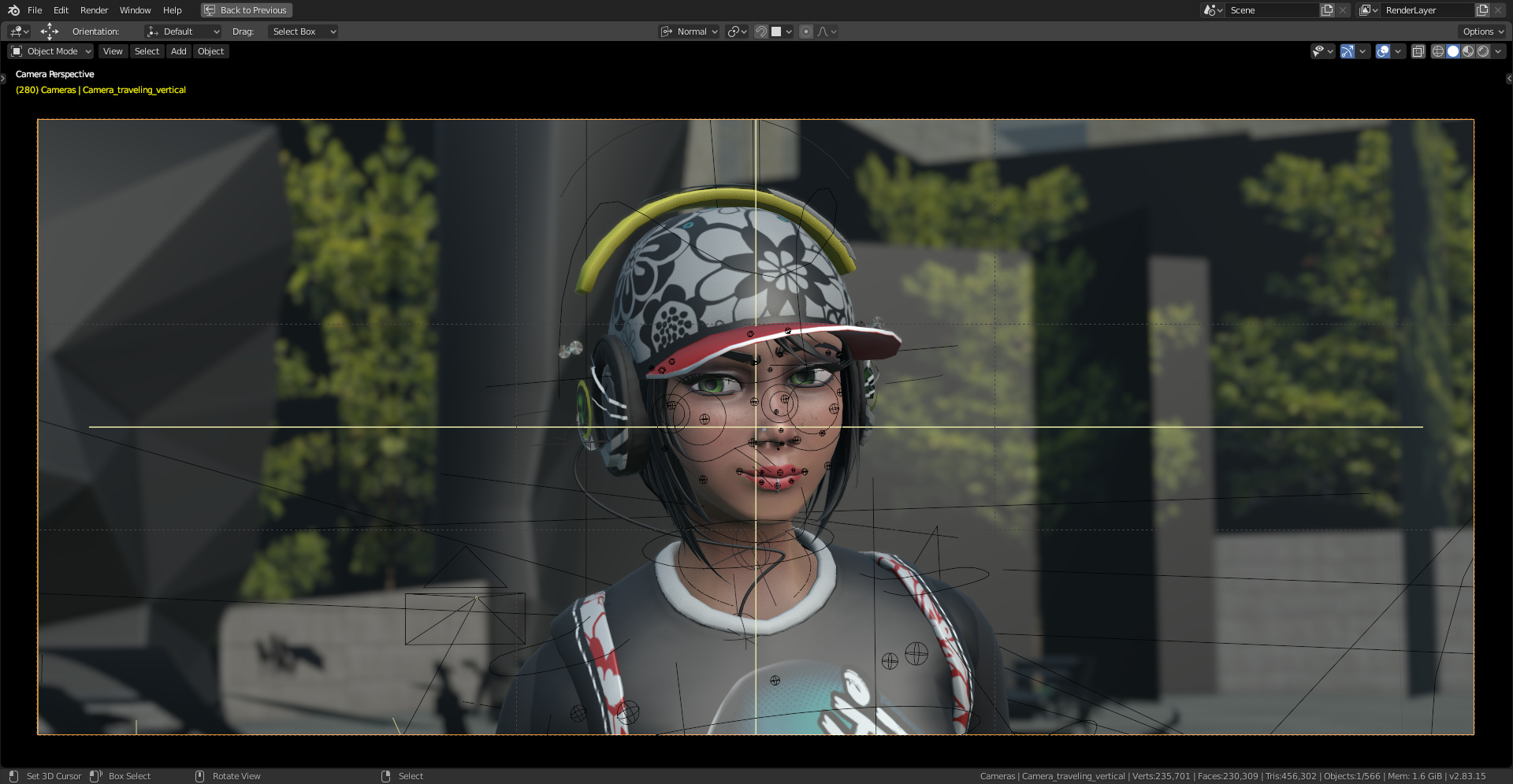This screenshot has height=784, width=1513.
Task: Click the Faces:230,309 status text
Action: (1228, 776)
